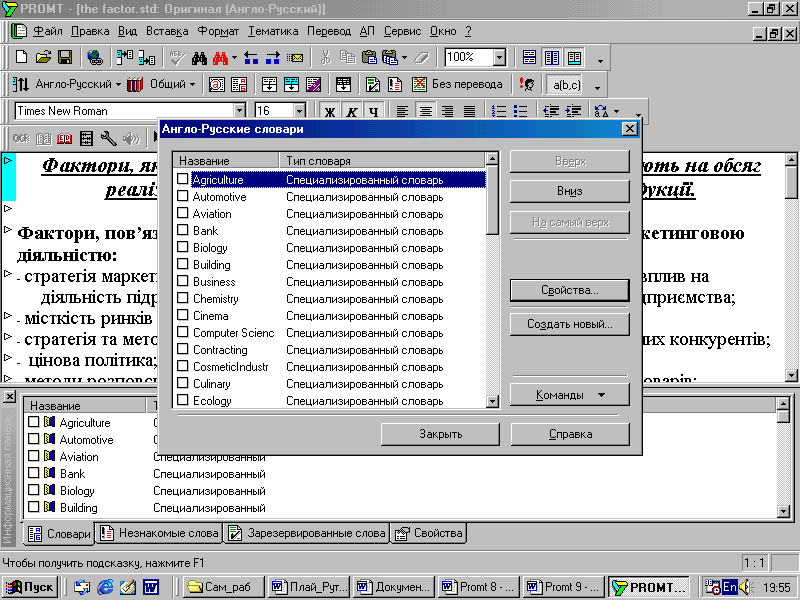The width and height of the screenshot is (800, 600).
Task: Click the Underline Ч formatting icon
Action: coord(373,111)
